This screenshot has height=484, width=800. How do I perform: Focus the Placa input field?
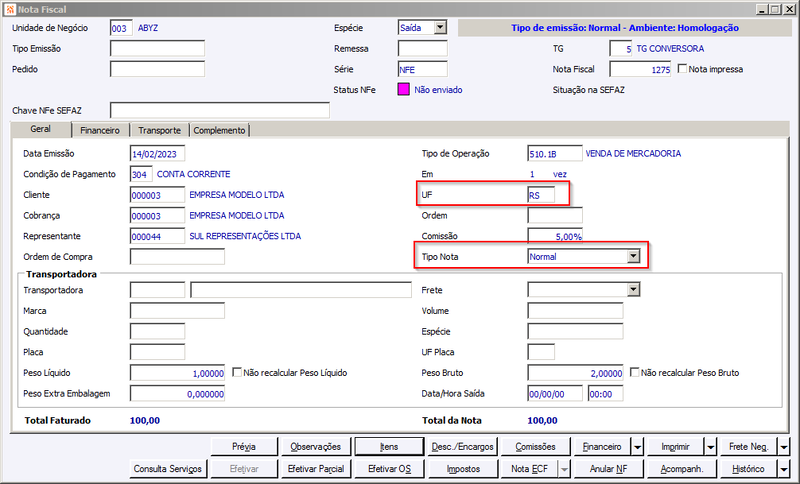157,352
